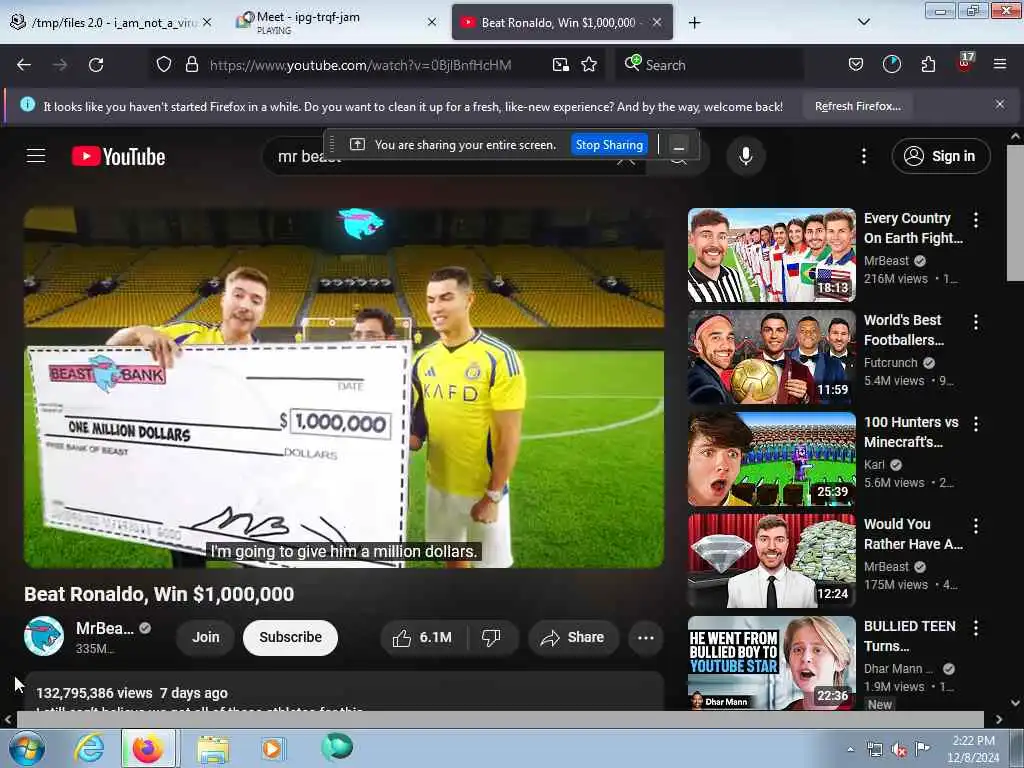1024x768 pixels.
Task: Open the Windows Start menu orb
Action: coord(26,748)
